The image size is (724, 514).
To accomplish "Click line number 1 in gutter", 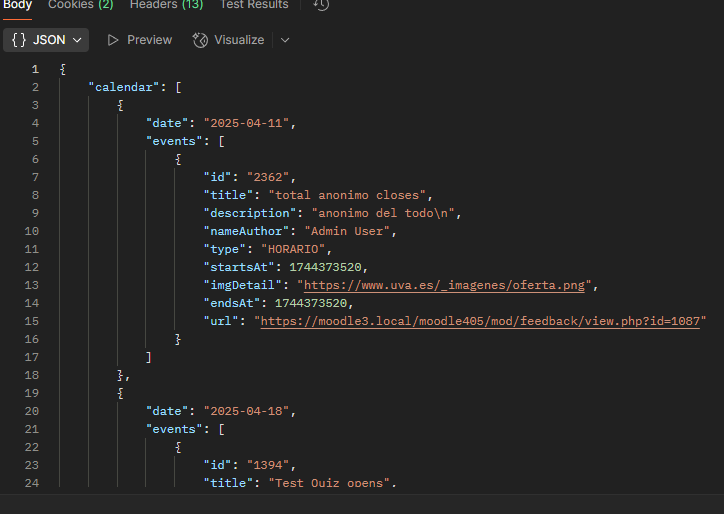I will point(35,69).
